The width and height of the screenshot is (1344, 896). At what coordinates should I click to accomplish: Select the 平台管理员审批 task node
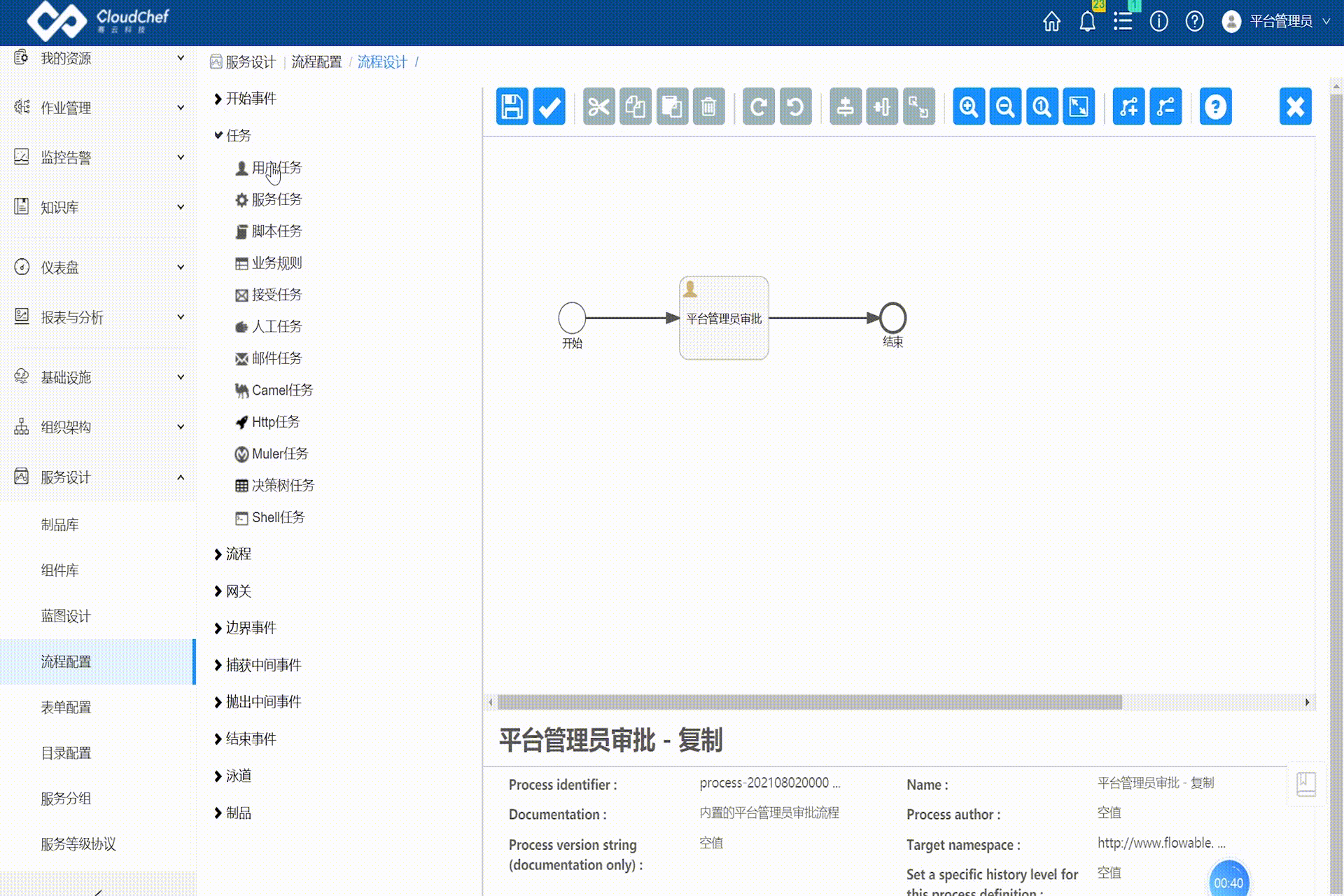coord(724,318)
